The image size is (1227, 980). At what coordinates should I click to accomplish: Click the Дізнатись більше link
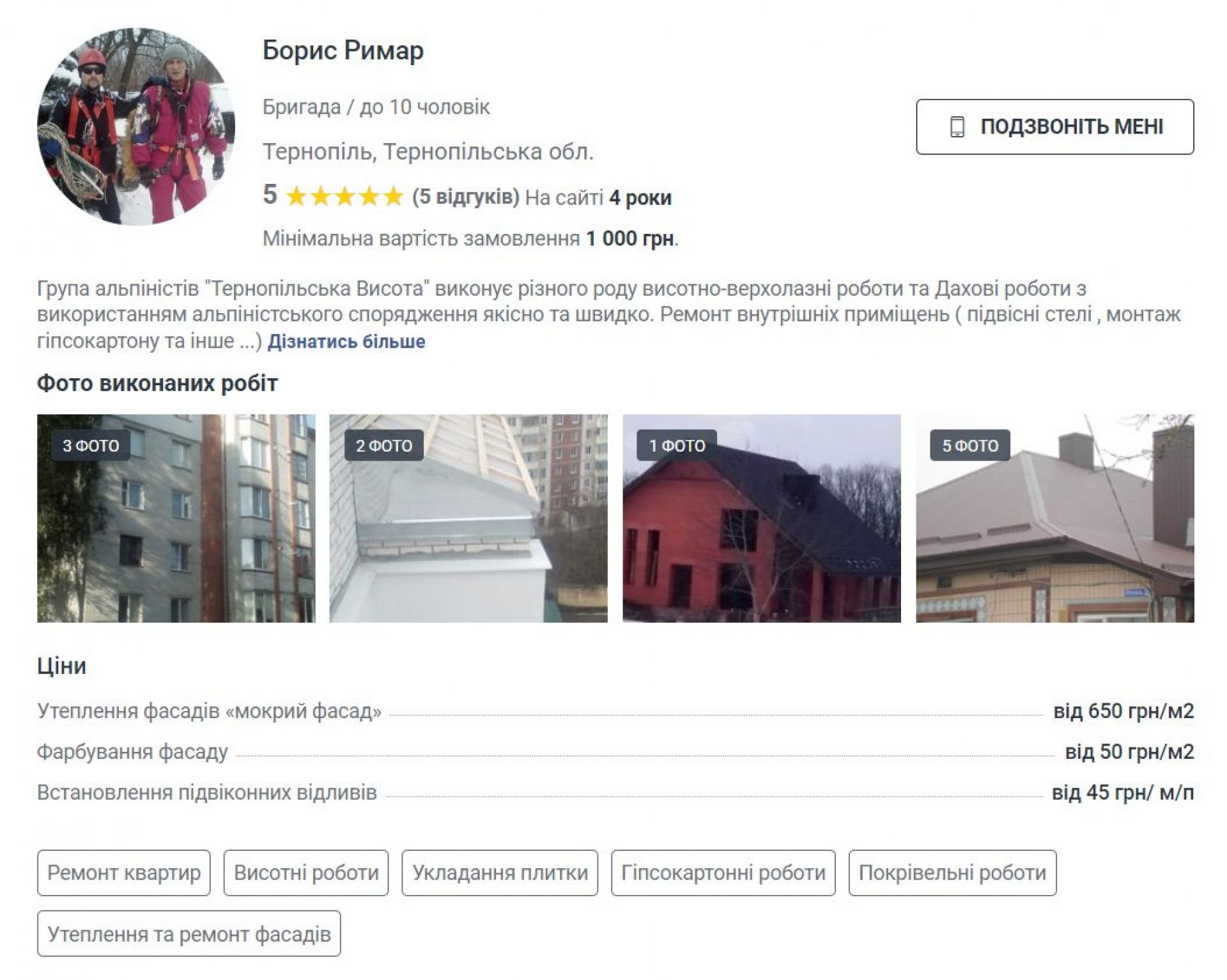coord(346,341)
